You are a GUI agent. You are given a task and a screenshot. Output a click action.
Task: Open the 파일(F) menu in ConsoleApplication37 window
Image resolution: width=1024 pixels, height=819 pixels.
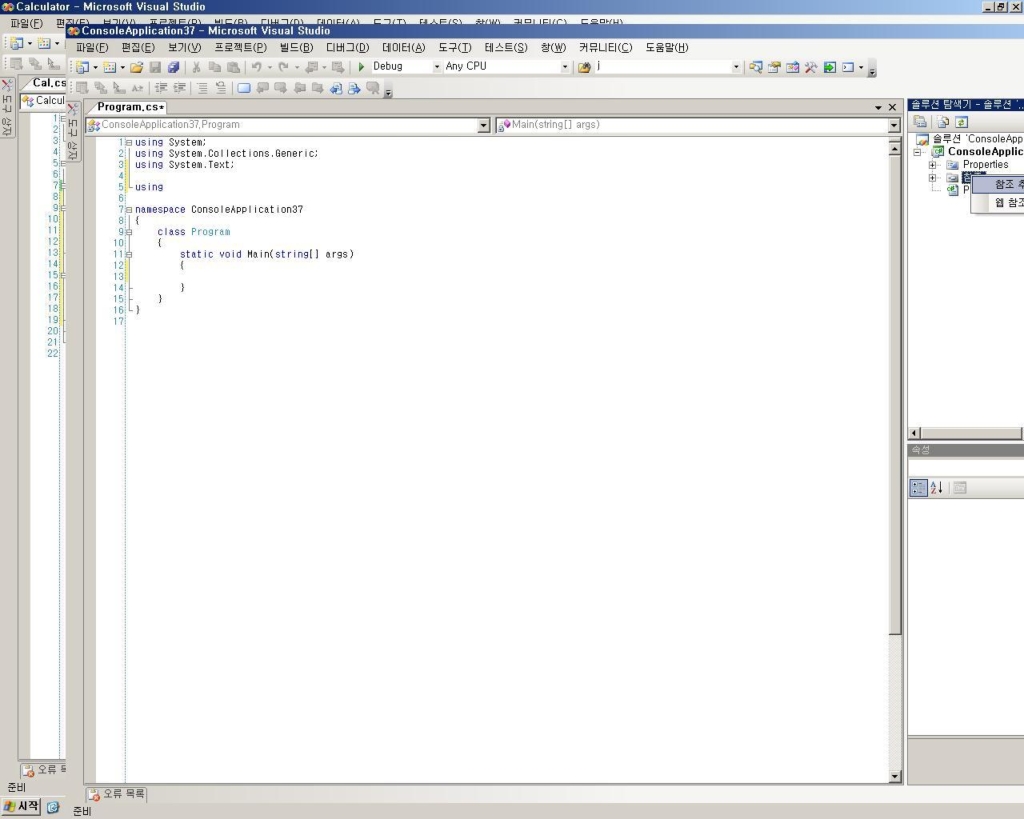pyautogui.click(x=92, y=48)
